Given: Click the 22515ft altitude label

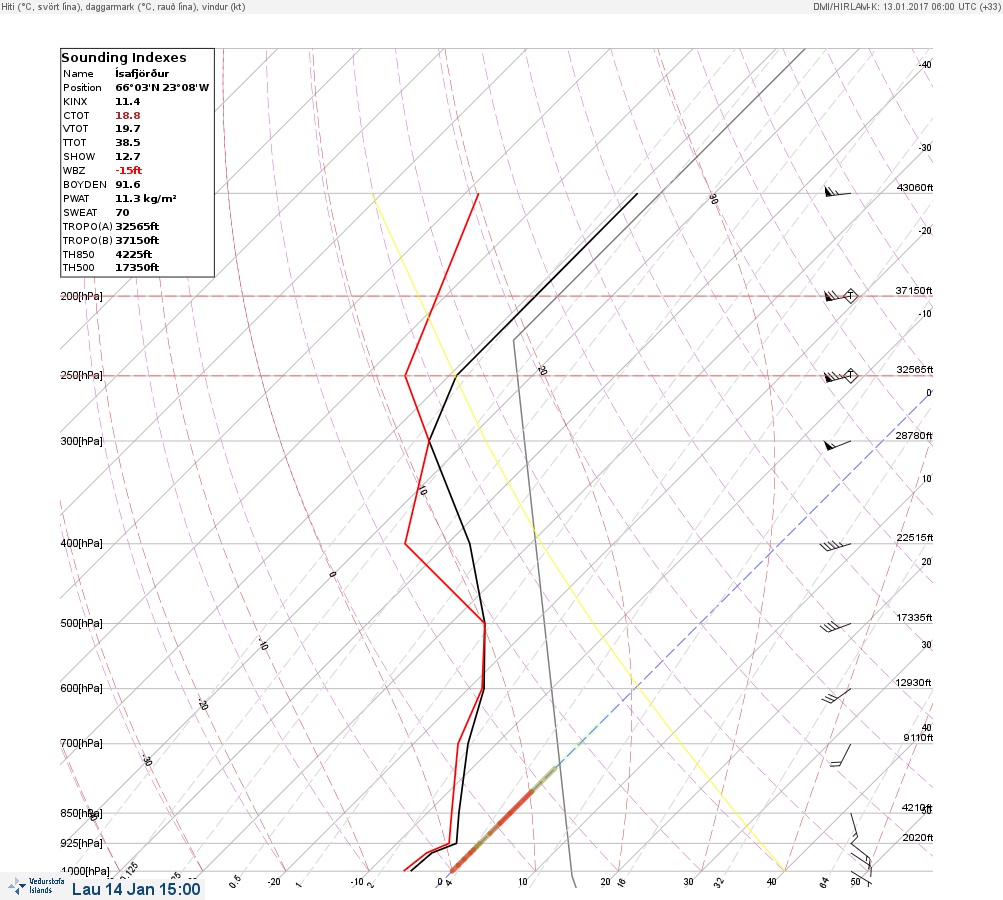Looking at the screenshot, I should pos(915,537).
